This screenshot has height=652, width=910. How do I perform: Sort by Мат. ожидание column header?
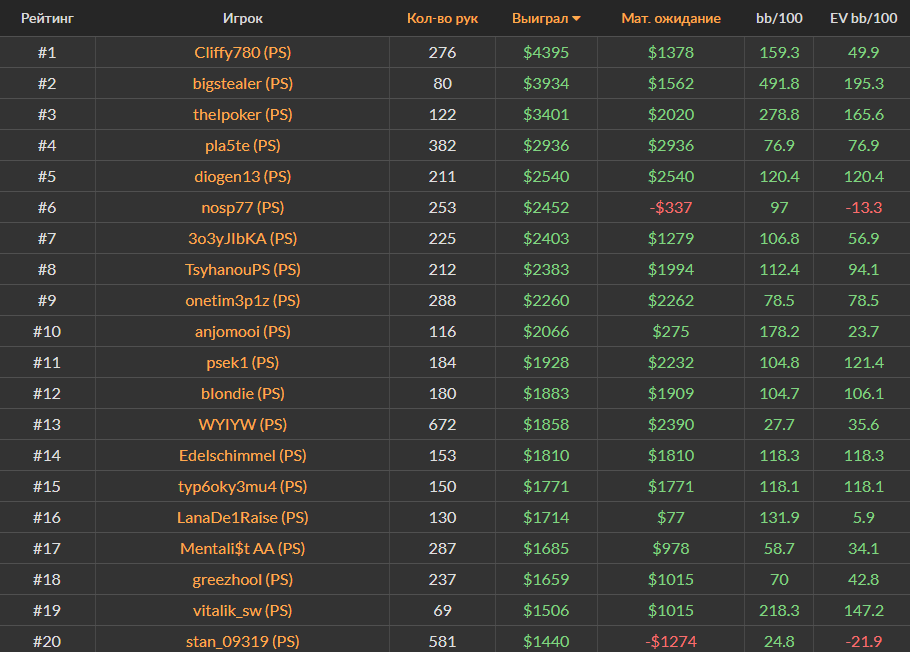pos(670,19)
